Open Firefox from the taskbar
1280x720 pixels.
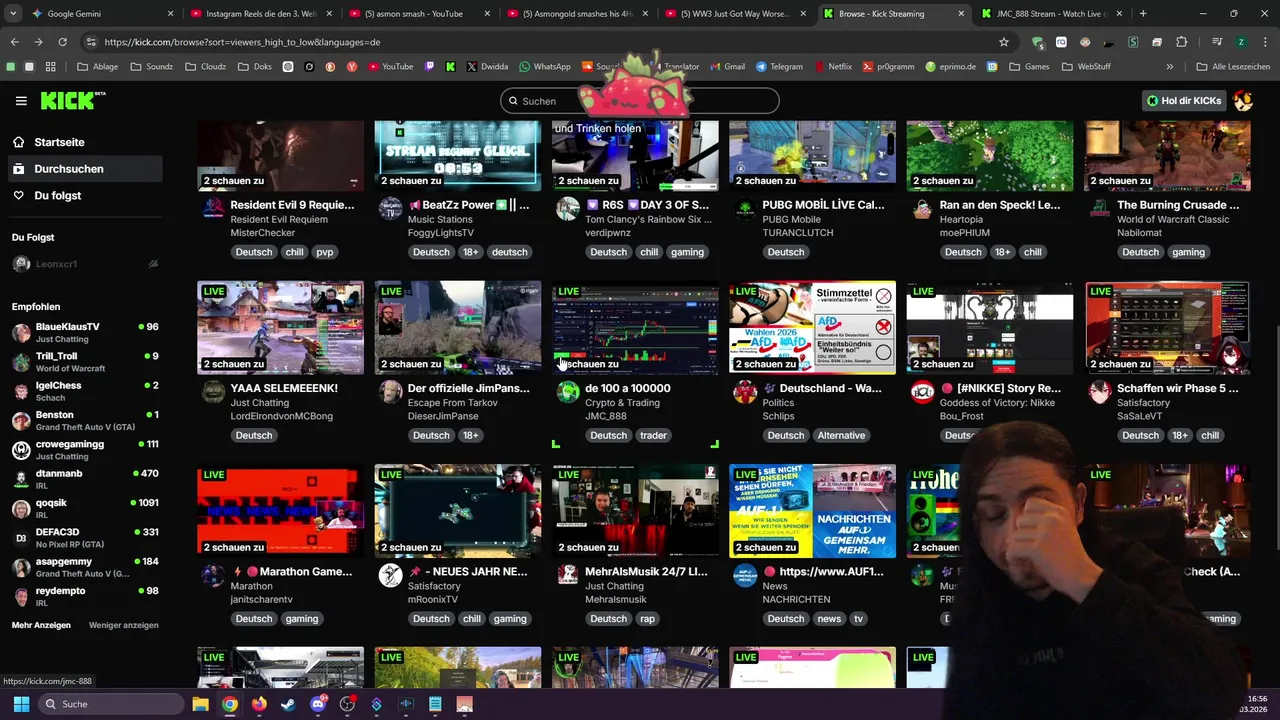(259, 704)
